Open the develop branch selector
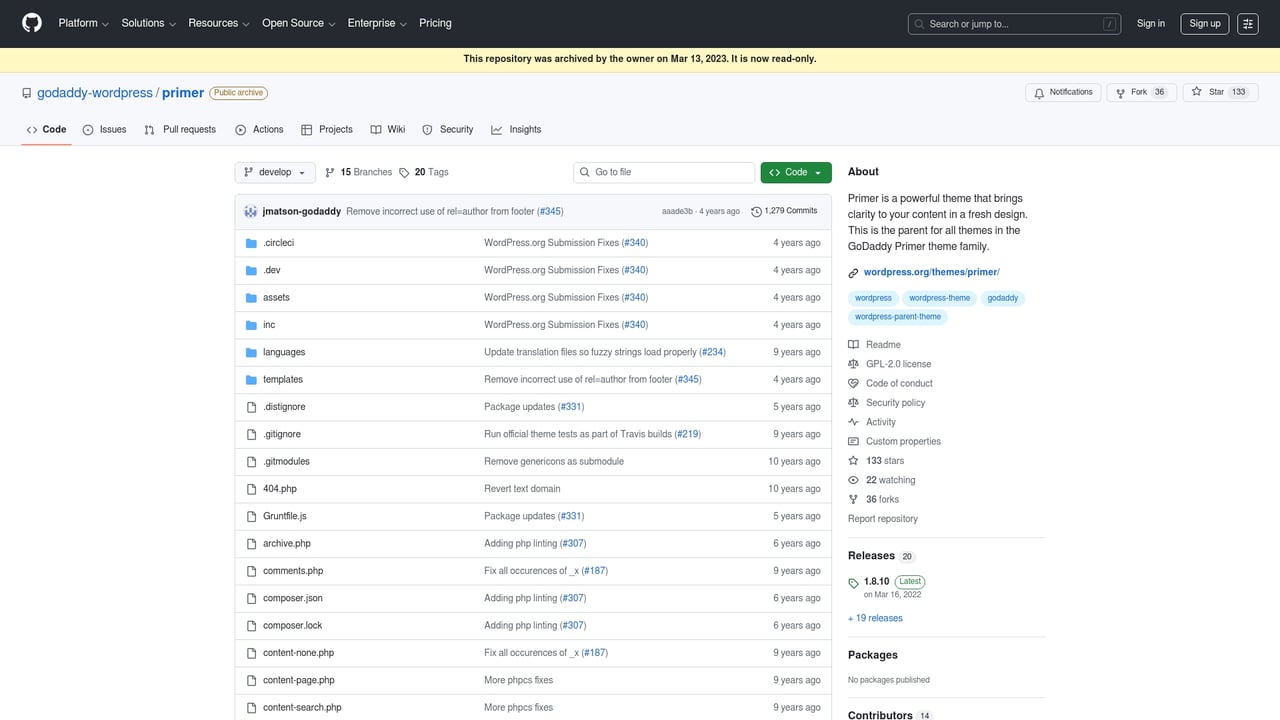Screen dimensions: 1280x720 pos(274,172)
